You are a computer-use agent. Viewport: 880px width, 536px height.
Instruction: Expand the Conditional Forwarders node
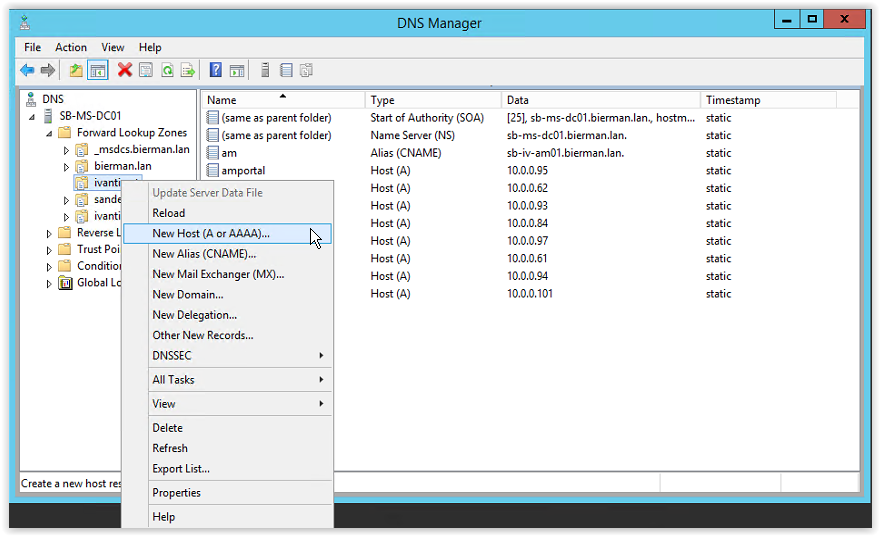tap(49, 267)
